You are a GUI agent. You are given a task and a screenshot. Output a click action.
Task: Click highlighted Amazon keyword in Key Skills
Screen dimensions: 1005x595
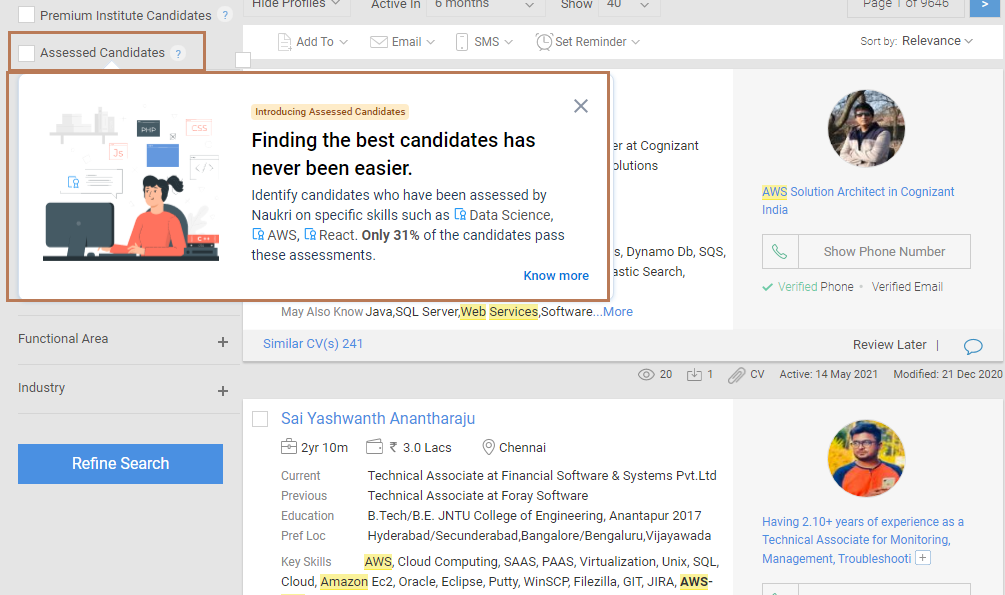(x=344, y=582)
